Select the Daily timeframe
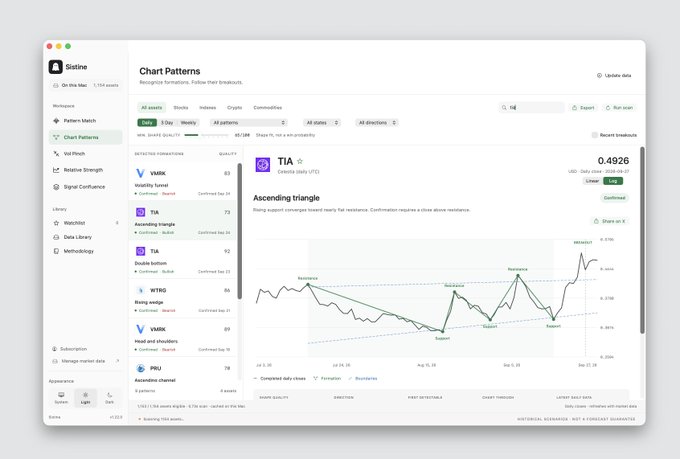Screen dimensions: 680x459 pos(147,123)
